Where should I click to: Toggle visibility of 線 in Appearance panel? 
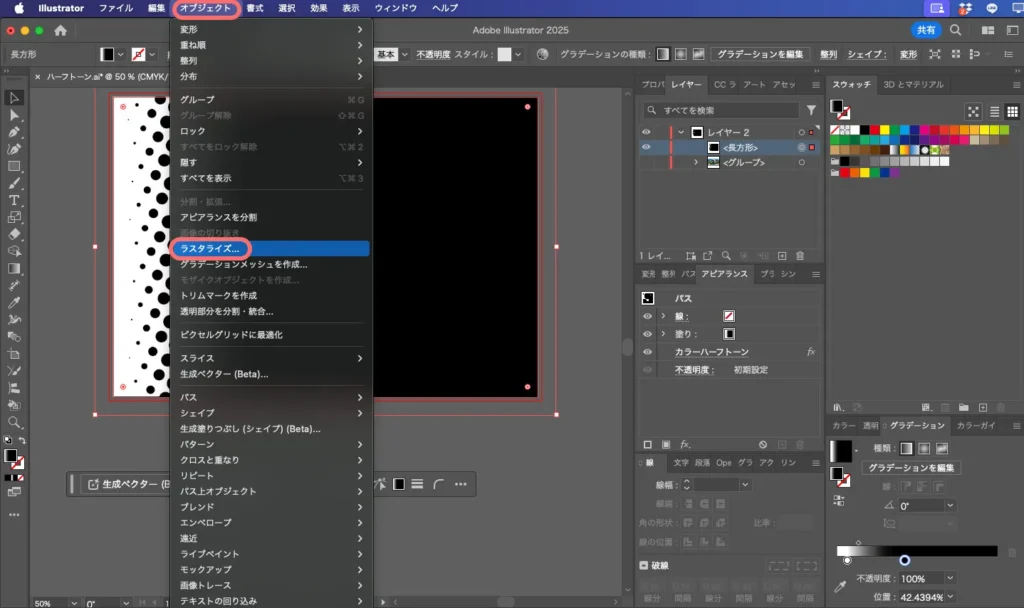647,316
